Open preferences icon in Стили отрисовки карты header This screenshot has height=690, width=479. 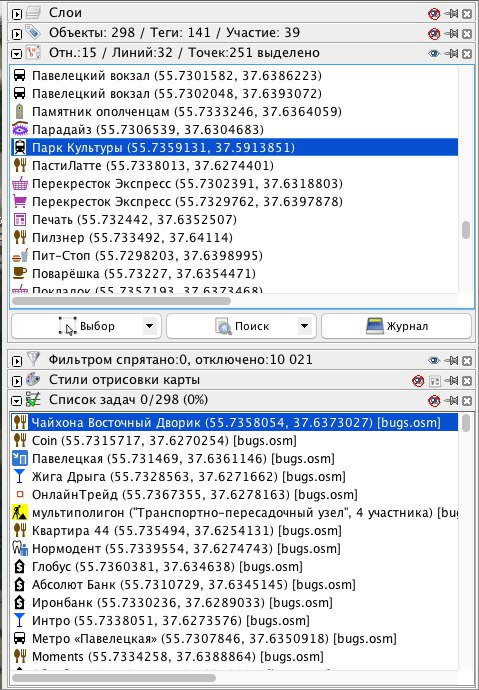435,381
